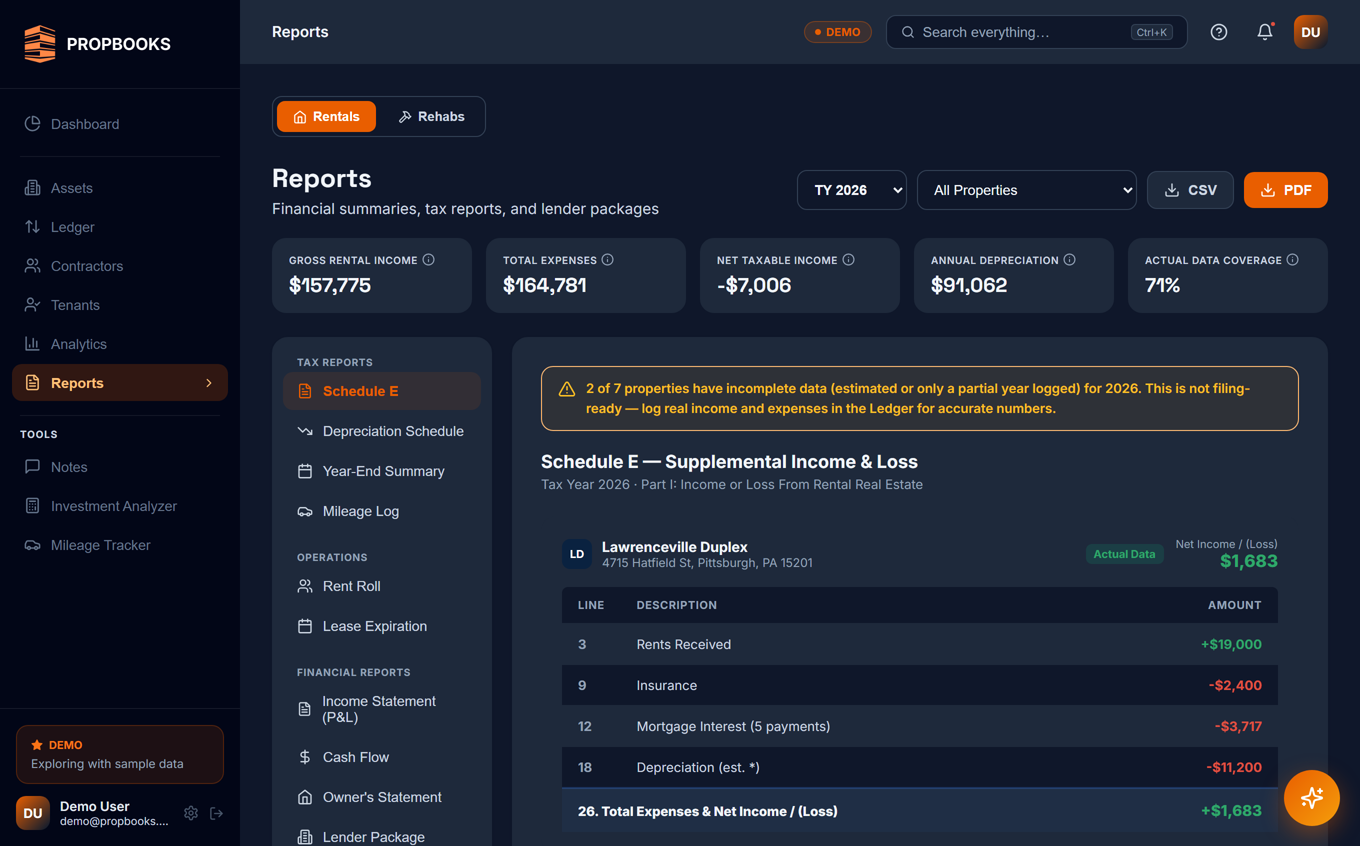Click the Mileage Log car icon
This screenshot has height=846, width=1360.
pyautogui.click(x=305, y=511)
